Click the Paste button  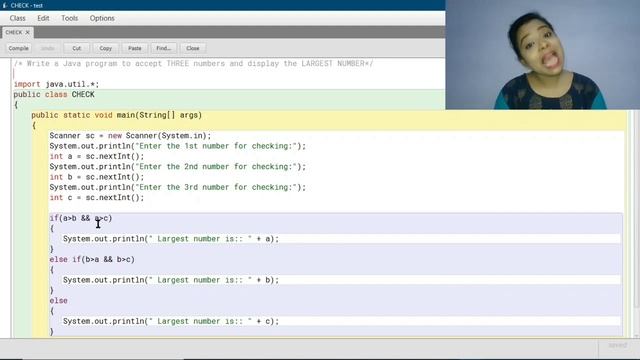point(134,48)
